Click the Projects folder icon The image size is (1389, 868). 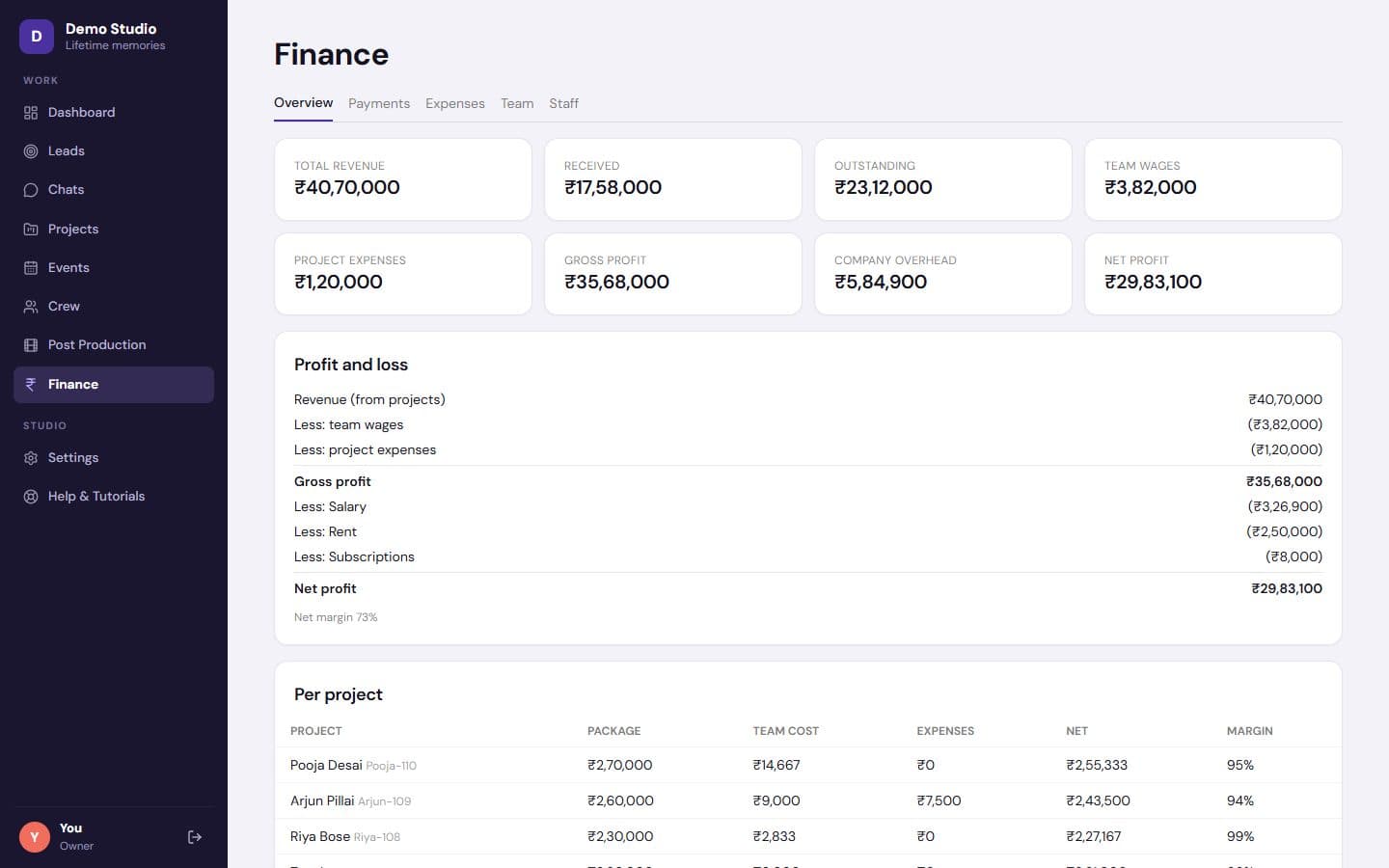click(31, 230)
